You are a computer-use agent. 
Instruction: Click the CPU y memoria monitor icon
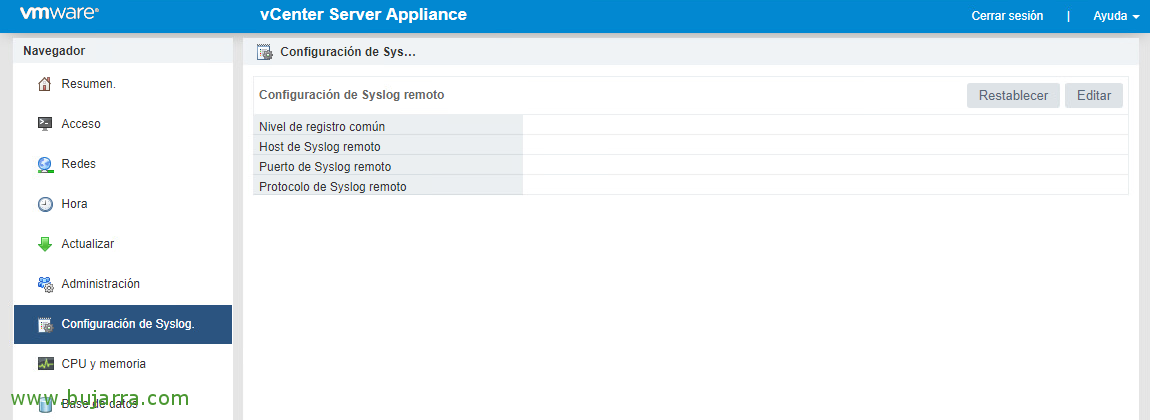point(45,364)
